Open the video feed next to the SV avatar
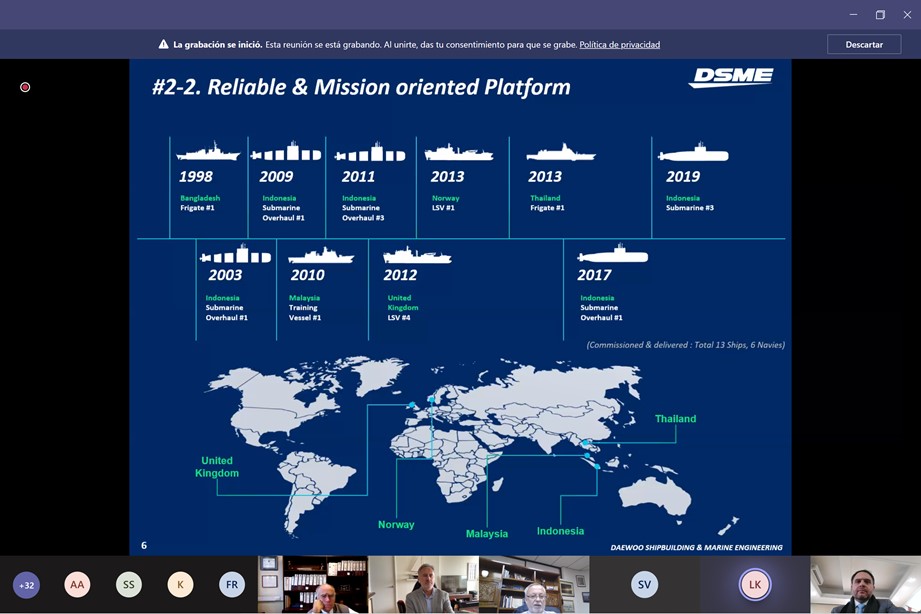This screenshot has width=921, height=614. [x=534, y=585]
